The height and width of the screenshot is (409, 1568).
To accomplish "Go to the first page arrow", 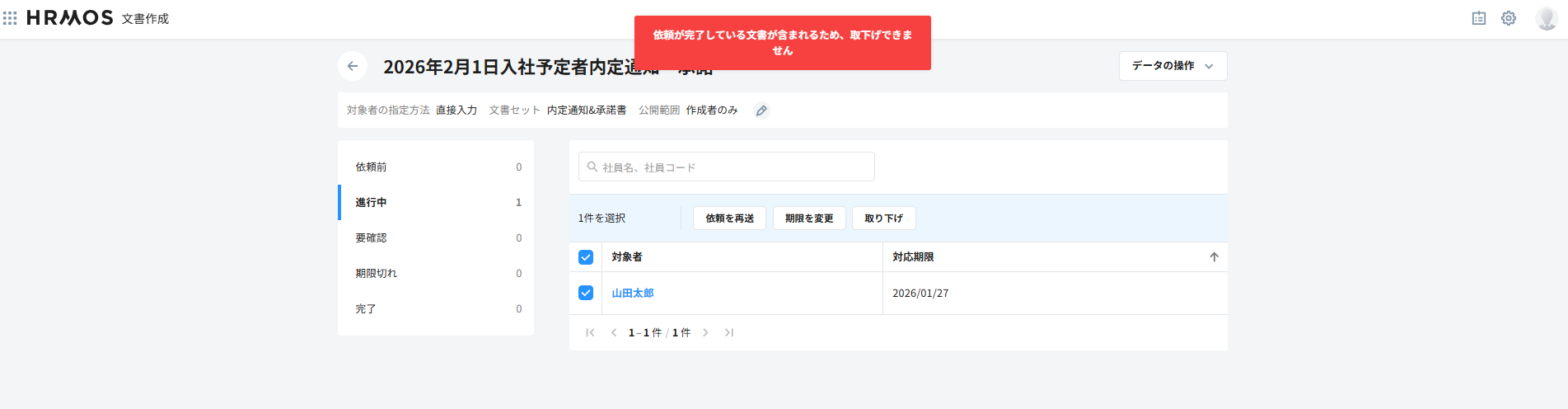I will pos(590,333).
